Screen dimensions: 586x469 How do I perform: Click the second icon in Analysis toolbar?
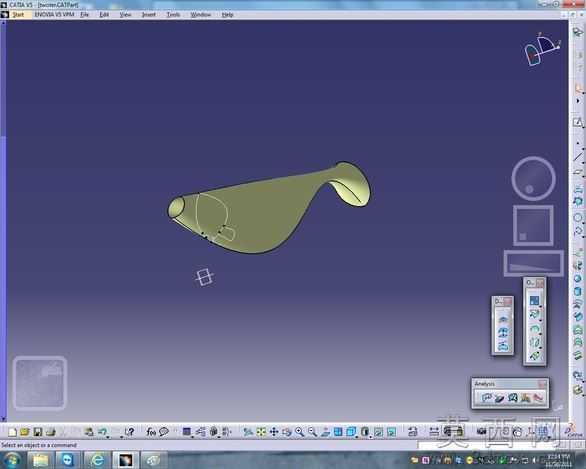click(x=499, y=398)
